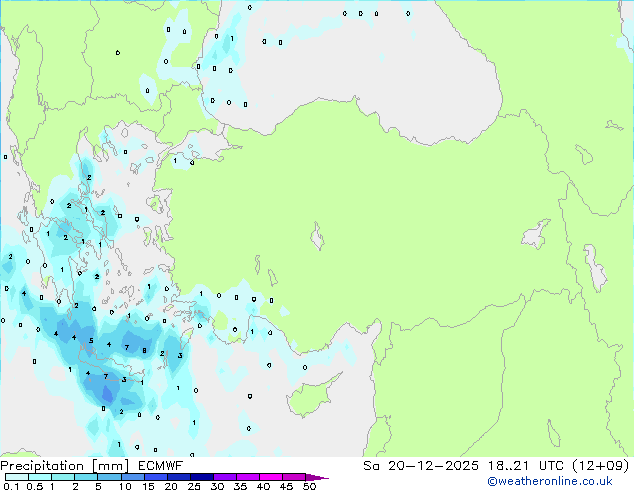Pick the 0.1–0.5 mm legend swatch
Image resolution: width=634 pixels, height=490 pixels.
pos(17,477)
